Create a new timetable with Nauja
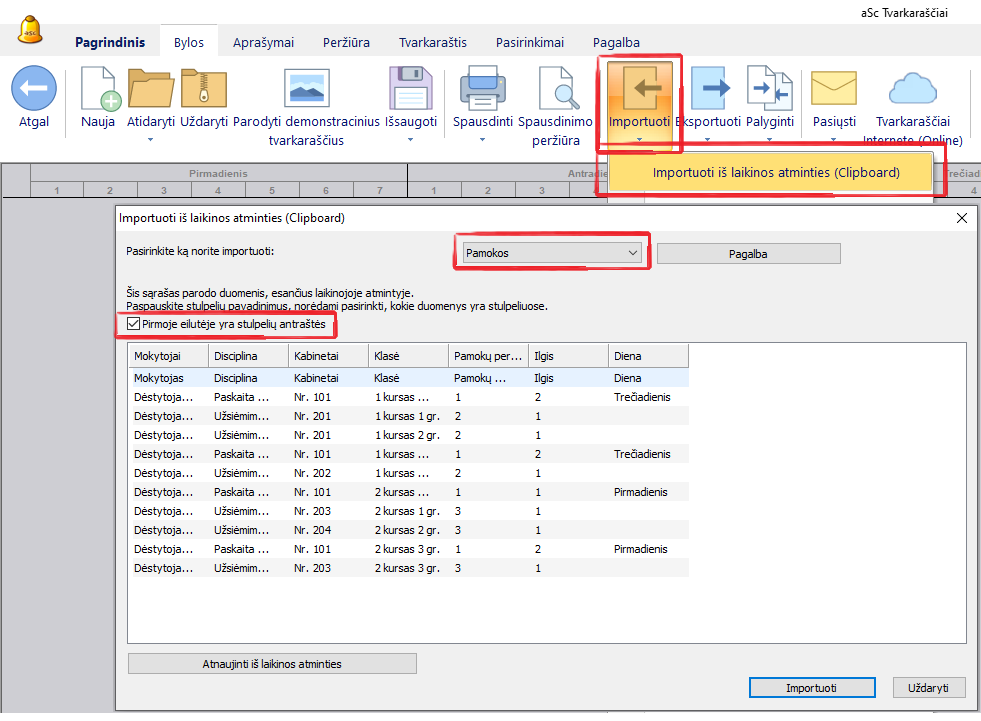The image size is (981, 721). (99, 88)
